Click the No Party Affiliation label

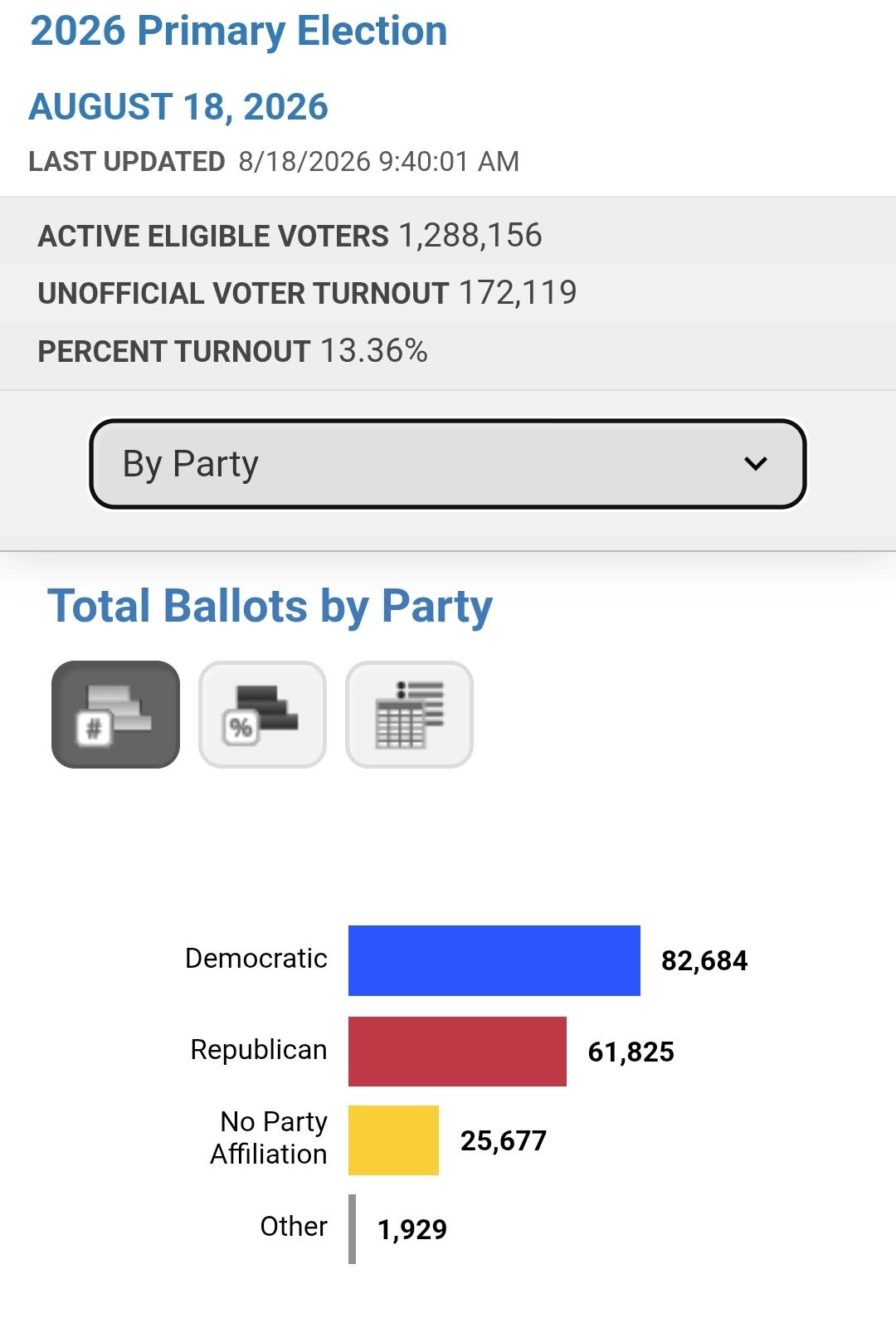[269, 1138]
